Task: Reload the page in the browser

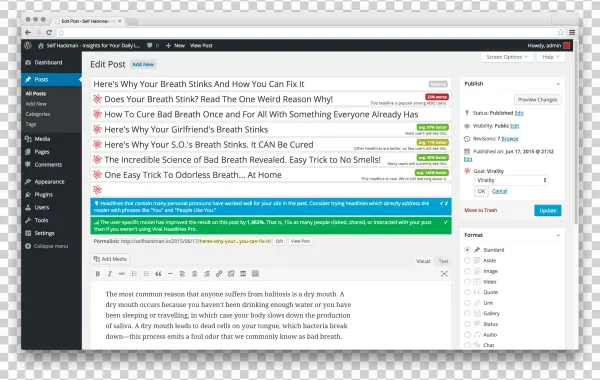Action: tap(49, 33)
